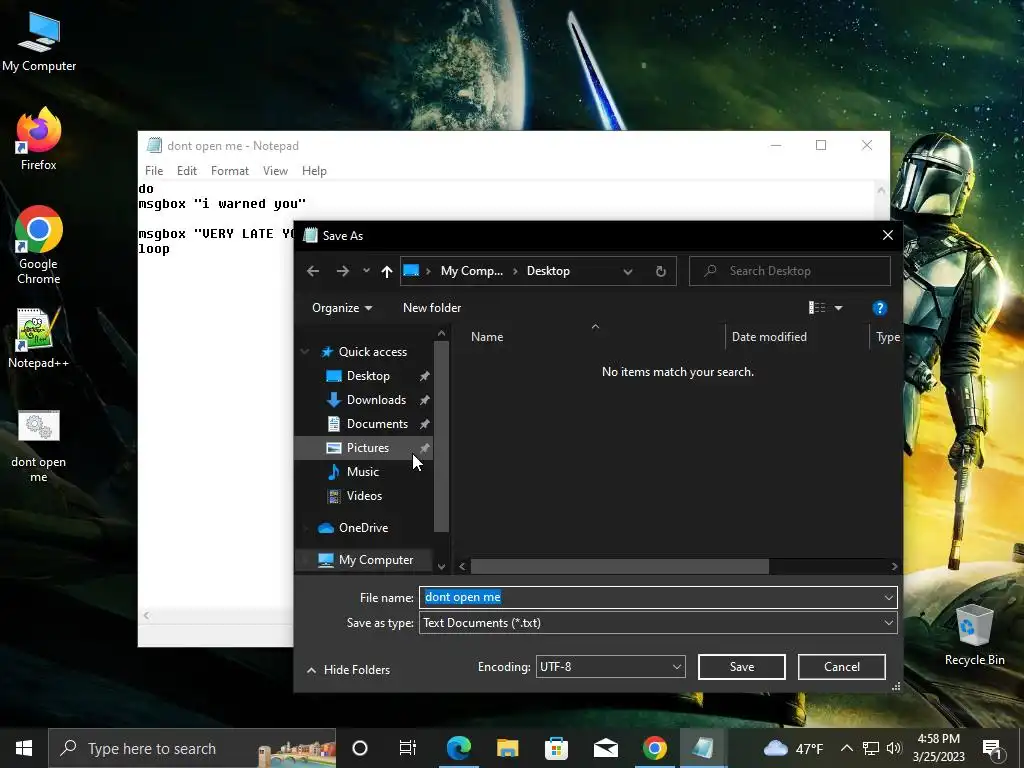
Task: Sort by Date modified column
Action: tap(769, 337)
